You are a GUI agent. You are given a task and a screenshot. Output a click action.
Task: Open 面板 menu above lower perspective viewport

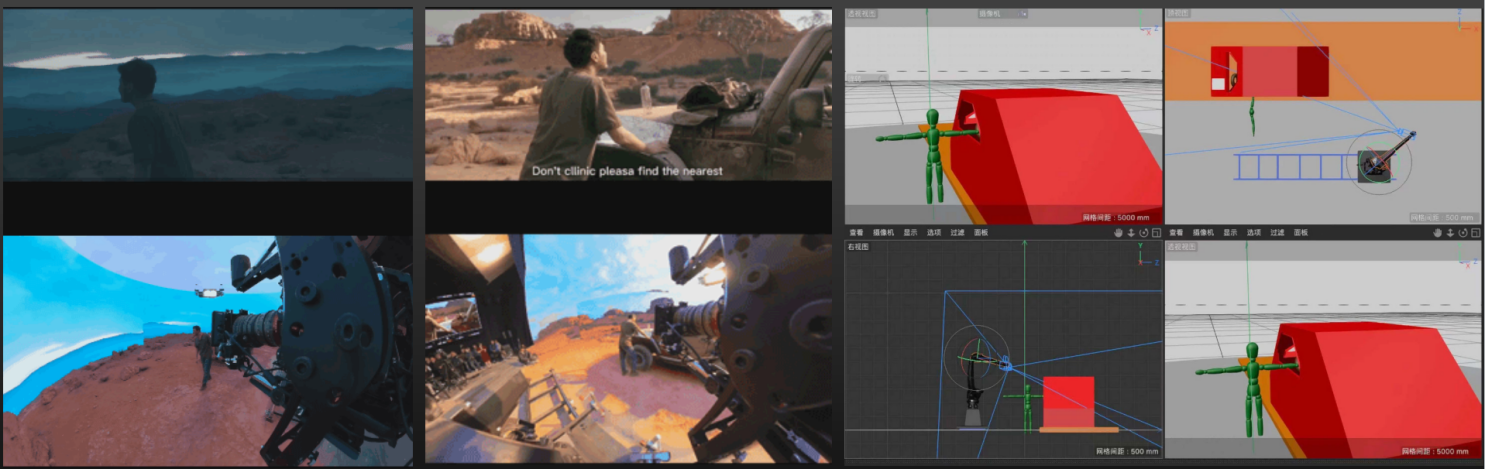1301,232
